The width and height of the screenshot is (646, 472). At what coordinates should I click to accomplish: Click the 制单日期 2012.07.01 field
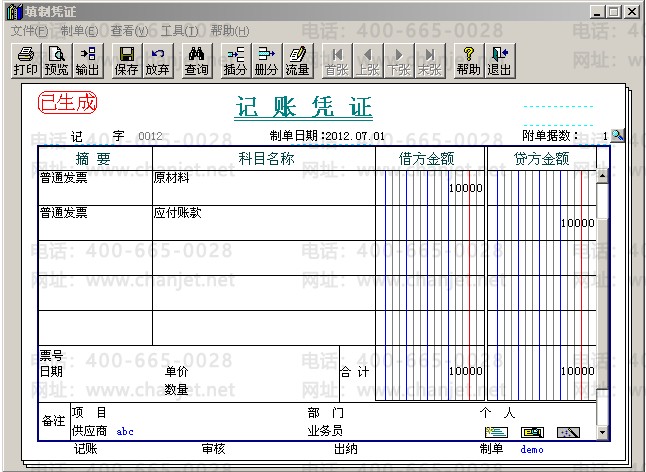pyautogui.click(x=355, y=136)
